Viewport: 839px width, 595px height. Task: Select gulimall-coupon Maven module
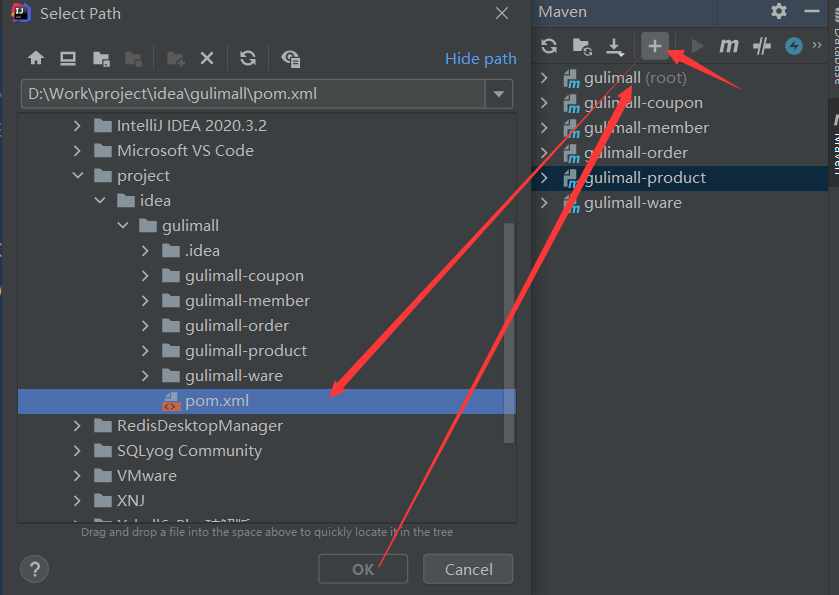coord(643,103)
